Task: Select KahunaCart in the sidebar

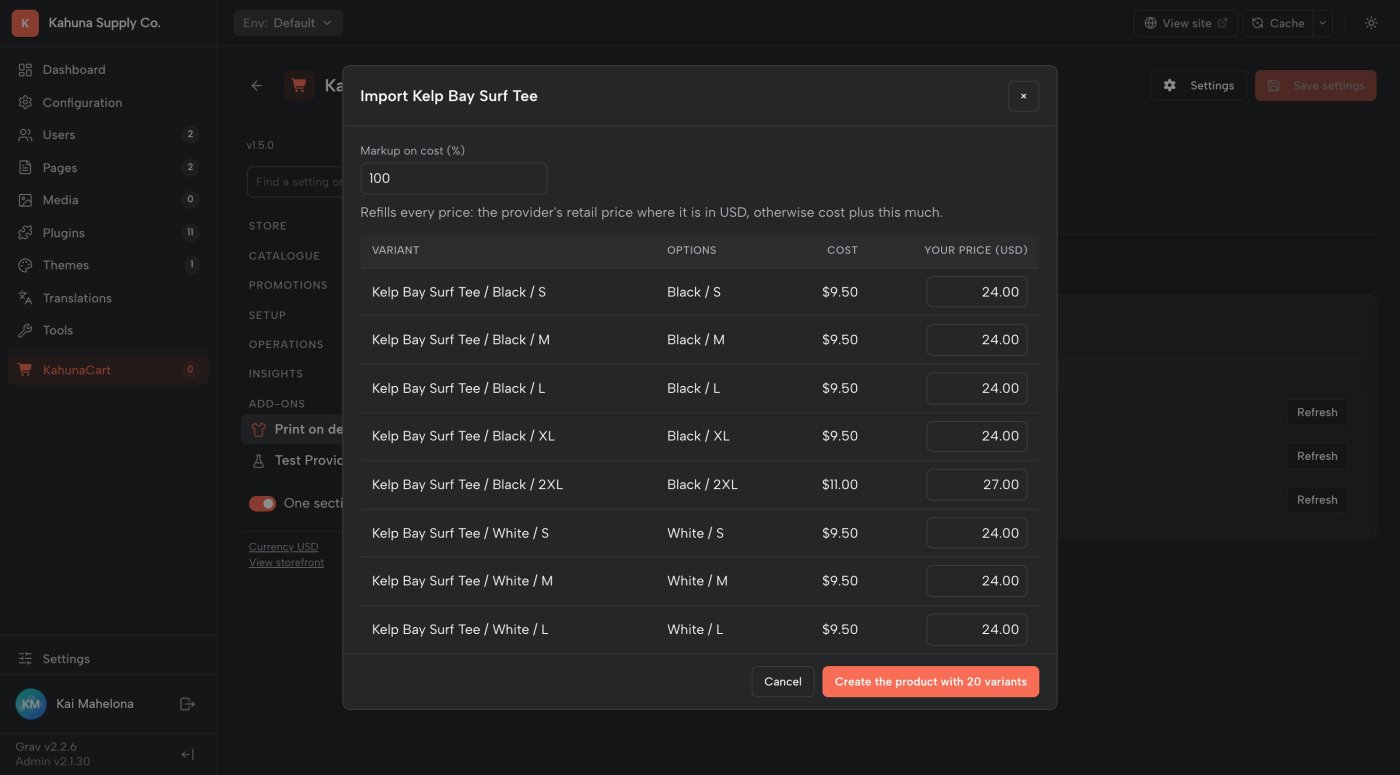Action: (x=108, y=370)
